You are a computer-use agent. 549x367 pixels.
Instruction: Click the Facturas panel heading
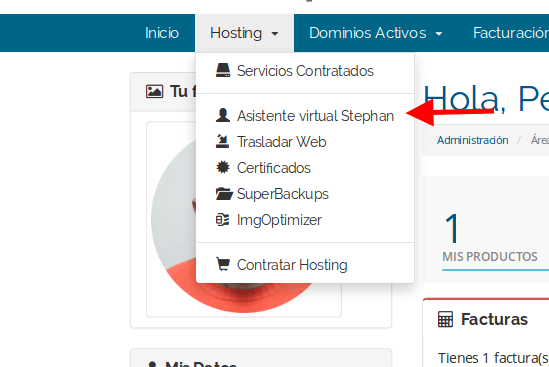point(494,319)
